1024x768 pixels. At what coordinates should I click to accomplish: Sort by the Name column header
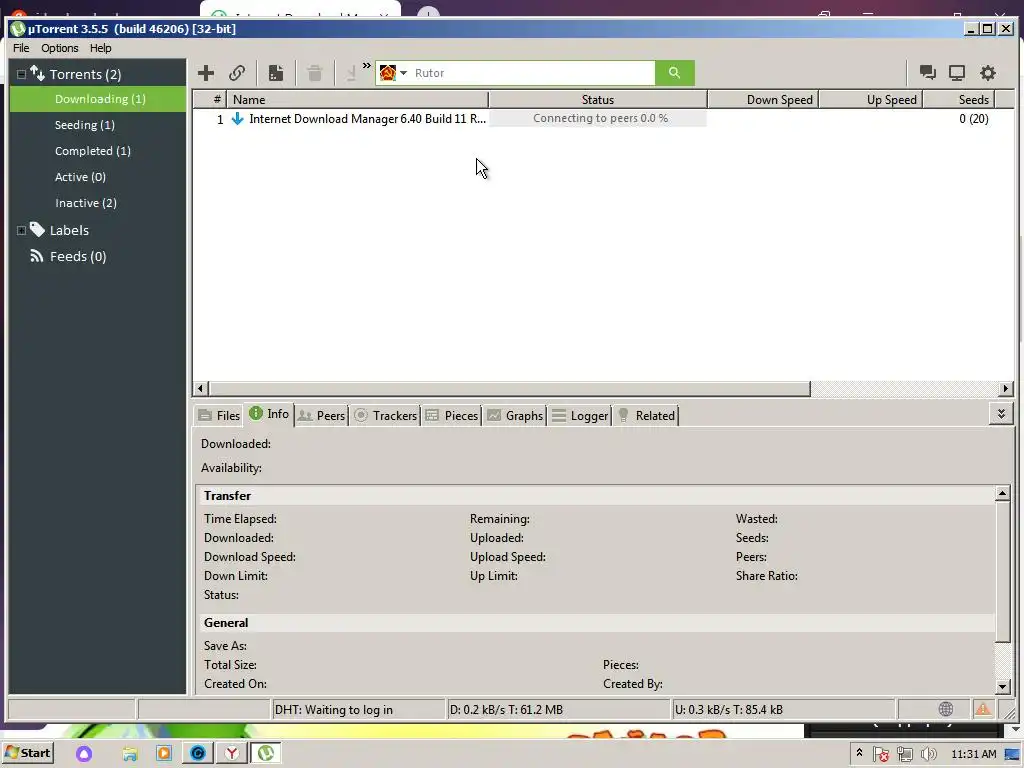[357, 99]
